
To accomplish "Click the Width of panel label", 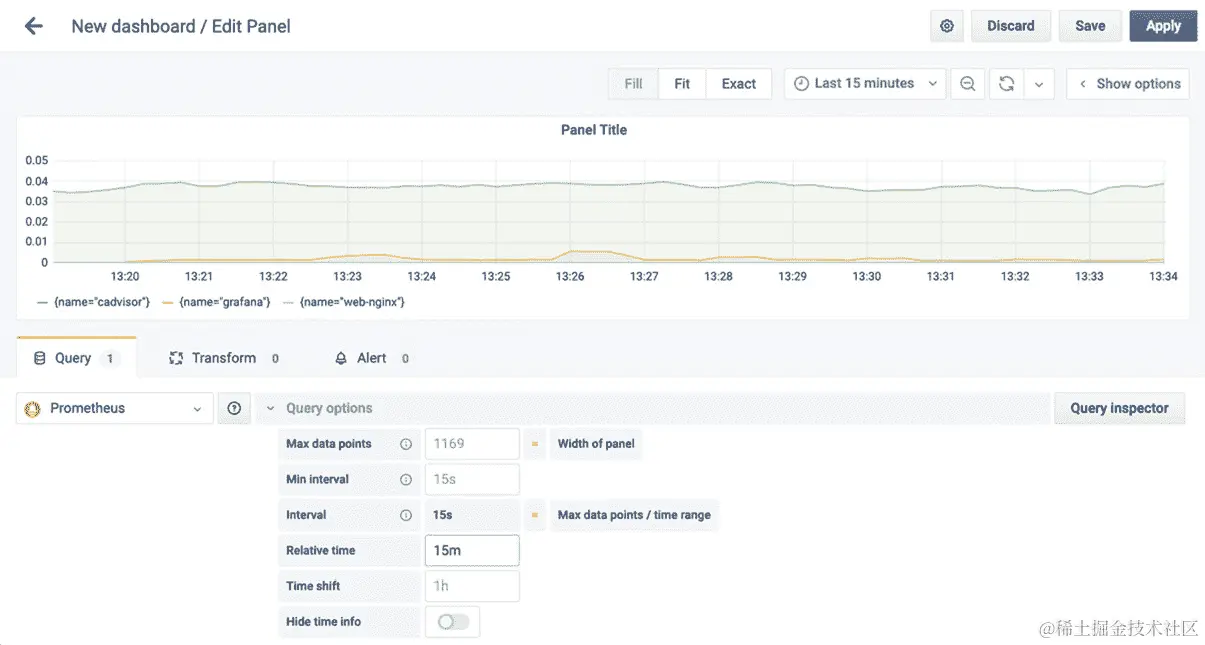I will point(596,444).
